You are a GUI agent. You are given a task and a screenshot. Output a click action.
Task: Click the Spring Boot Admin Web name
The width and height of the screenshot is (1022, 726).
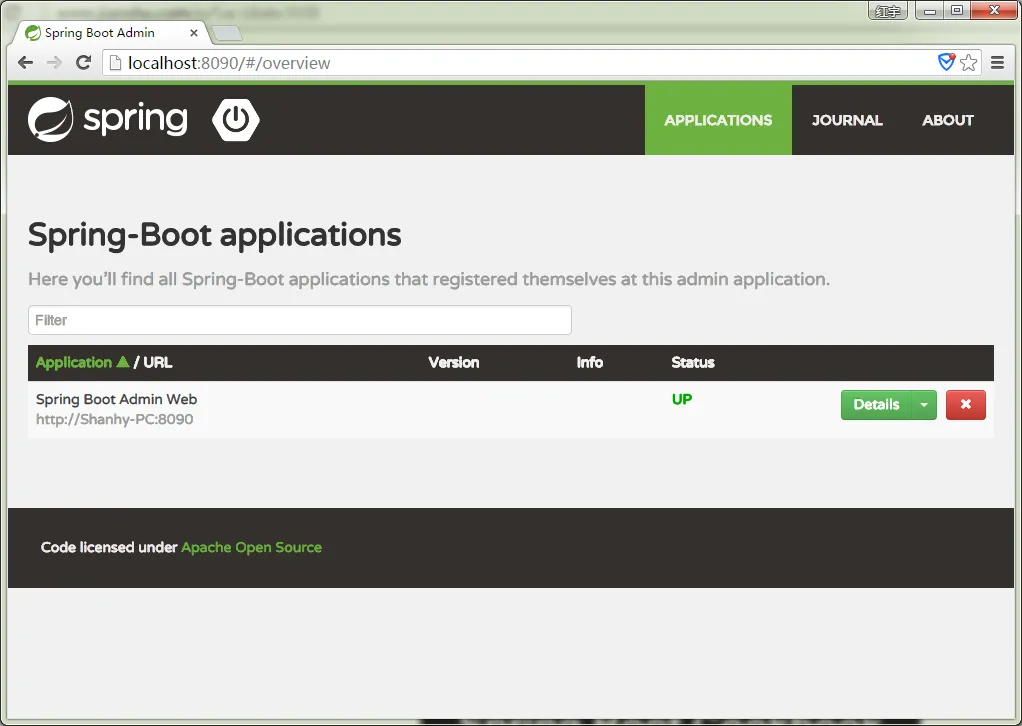116,399
